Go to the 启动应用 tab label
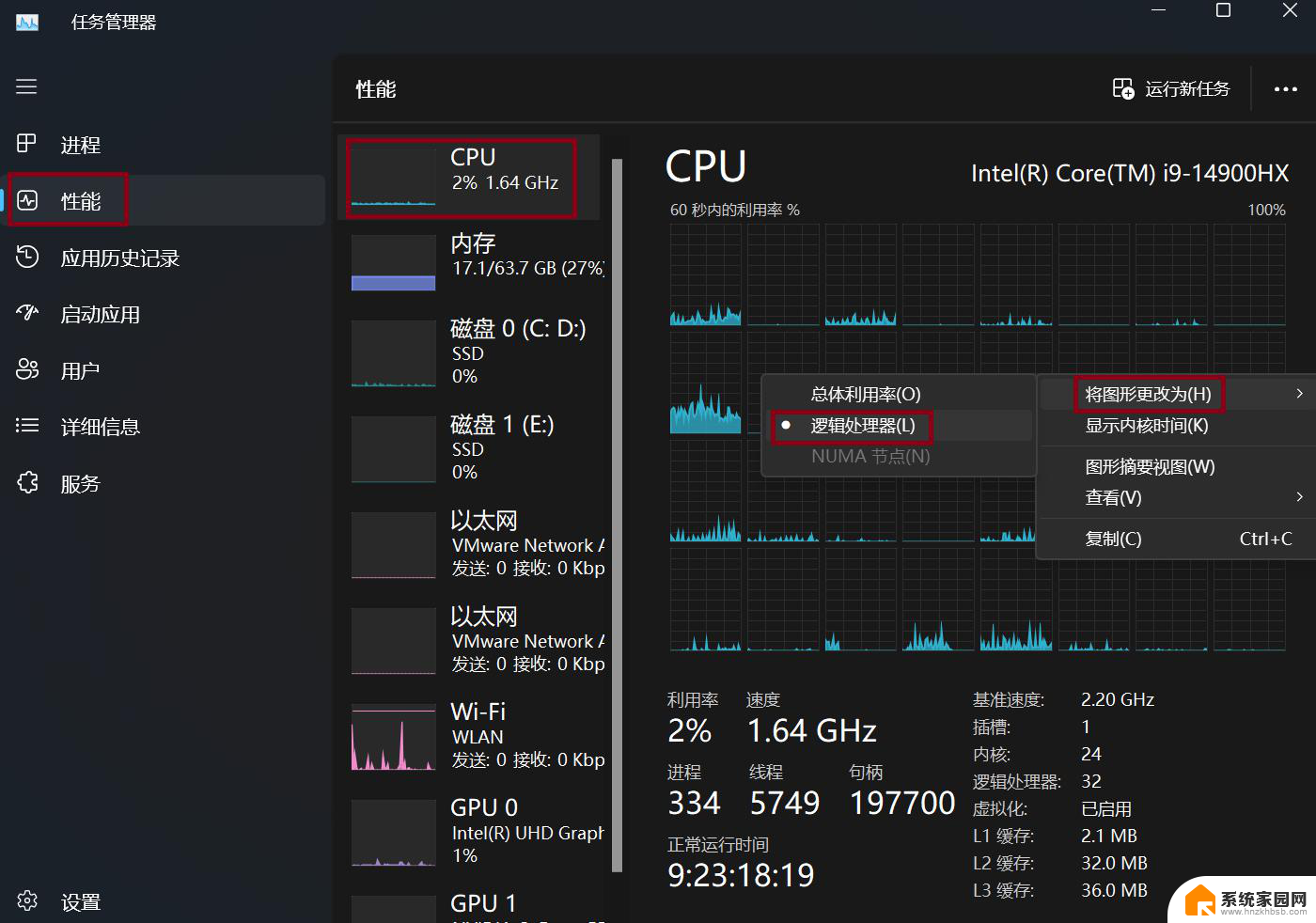1316x923 pixels. [101, 314]
